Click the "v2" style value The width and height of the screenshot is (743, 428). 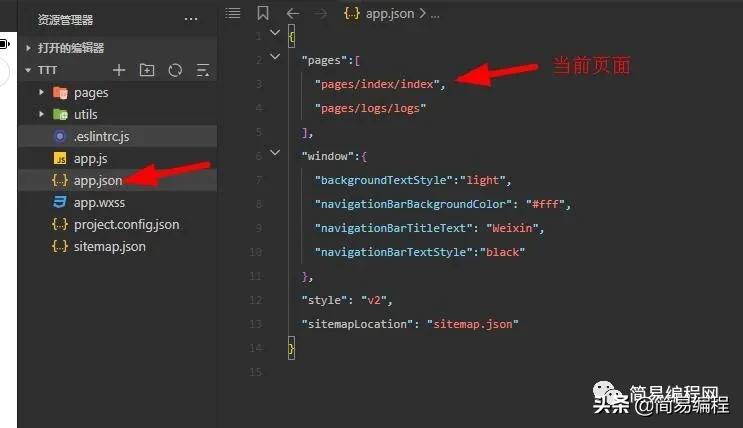point(374,301)
